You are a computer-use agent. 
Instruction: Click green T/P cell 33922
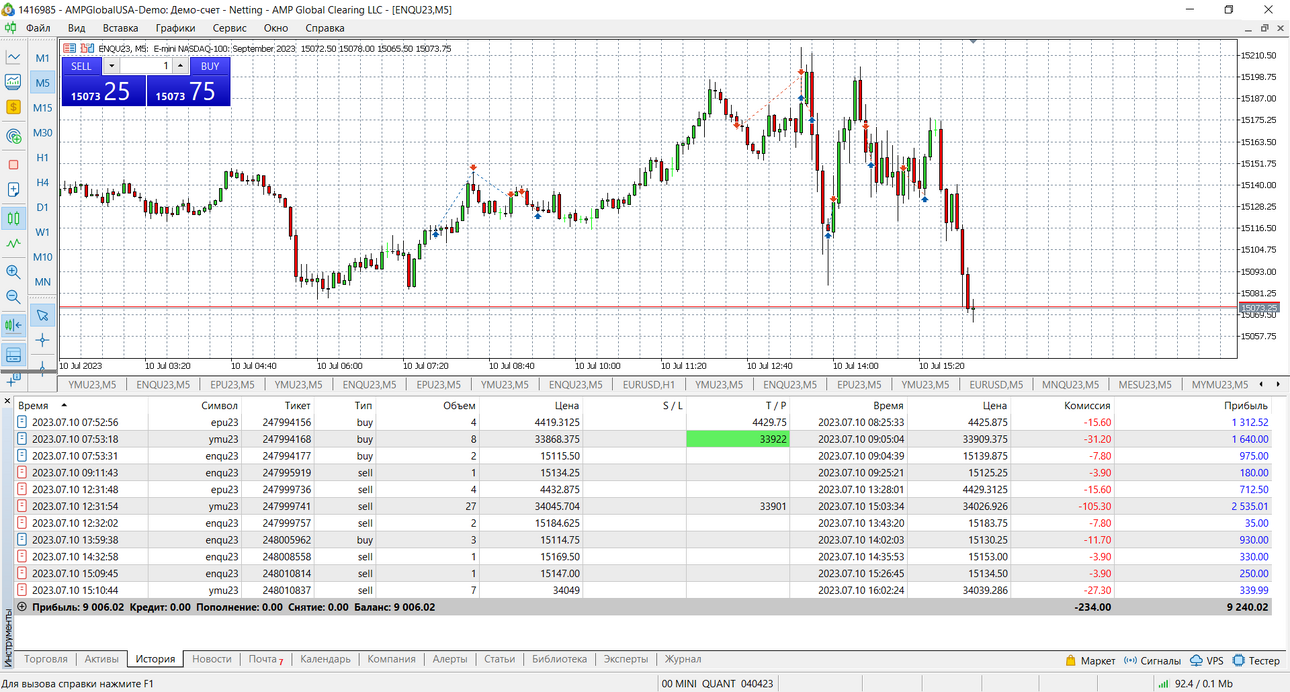point(738,439)
